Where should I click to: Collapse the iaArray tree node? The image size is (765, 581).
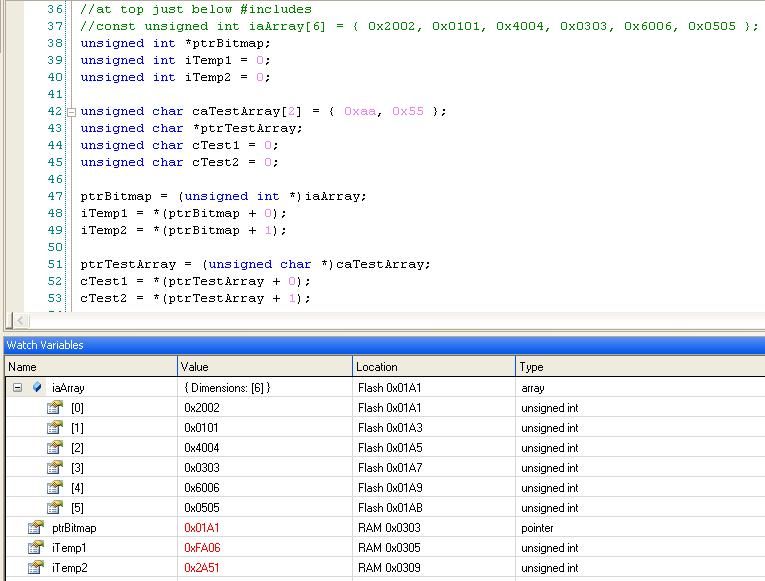click(18, 388)
